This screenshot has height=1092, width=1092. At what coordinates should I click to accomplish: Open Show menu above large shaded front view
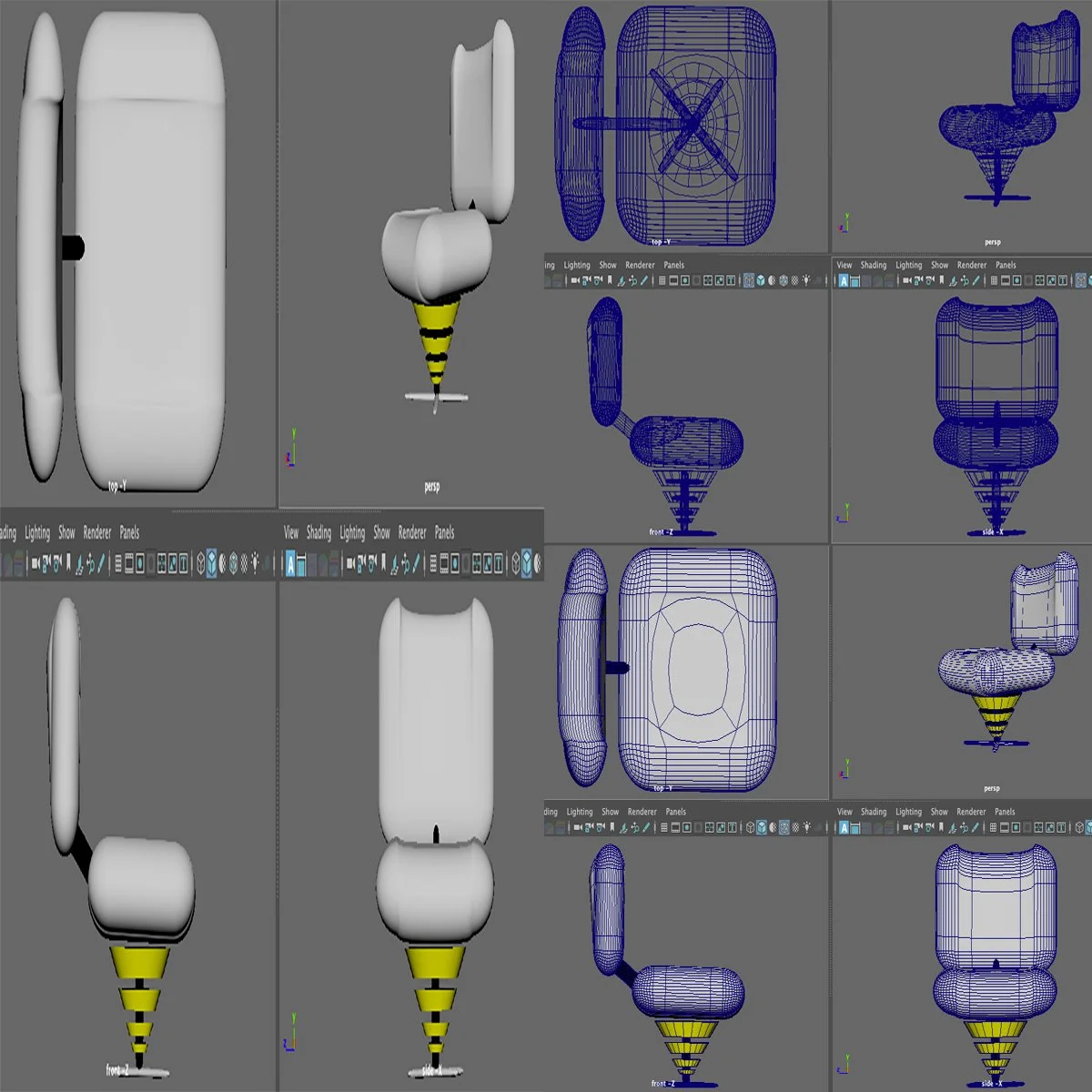click(66, 532)
